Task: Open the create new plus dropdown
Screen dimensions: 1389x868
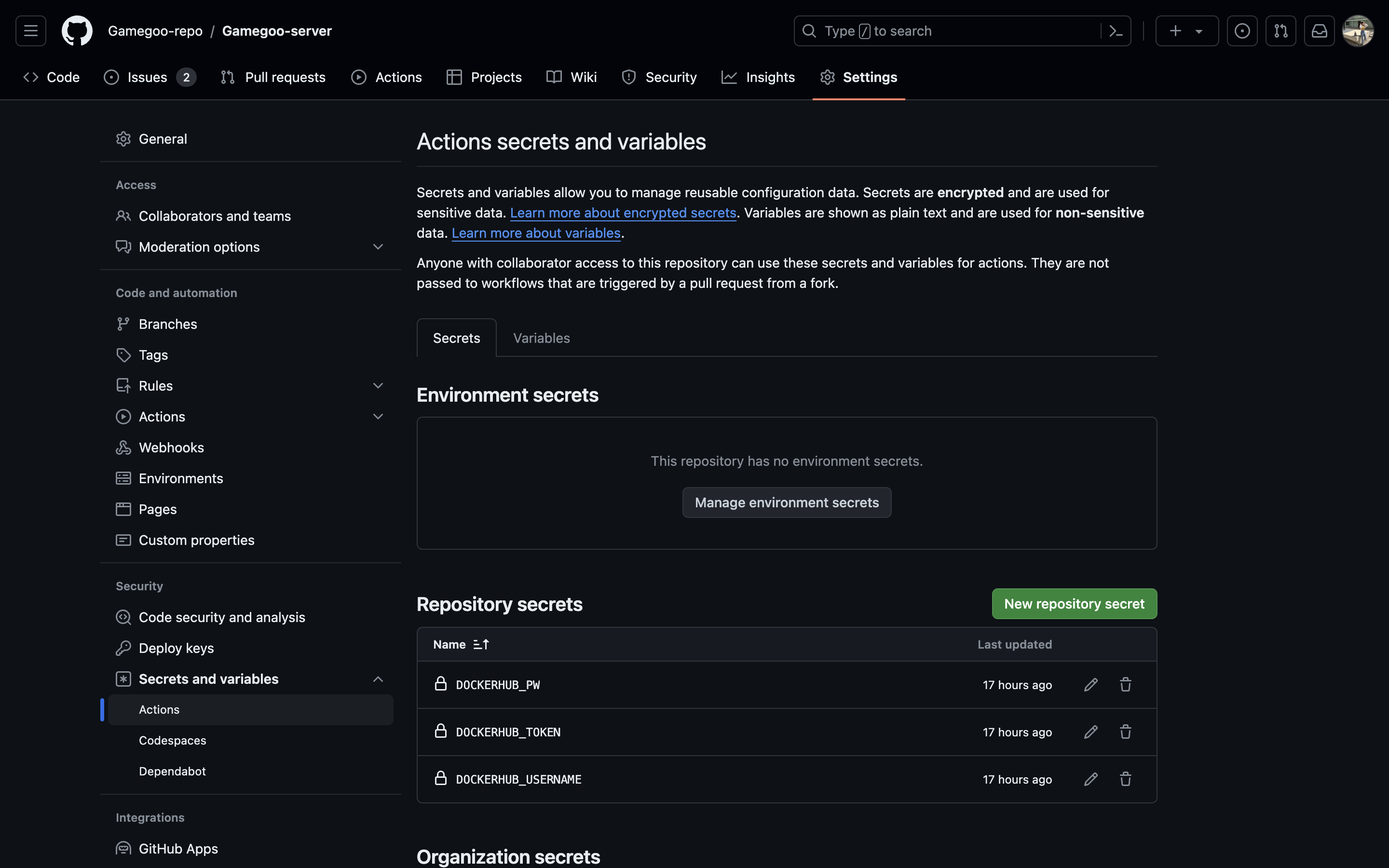Action: [x=1186, y=31]
